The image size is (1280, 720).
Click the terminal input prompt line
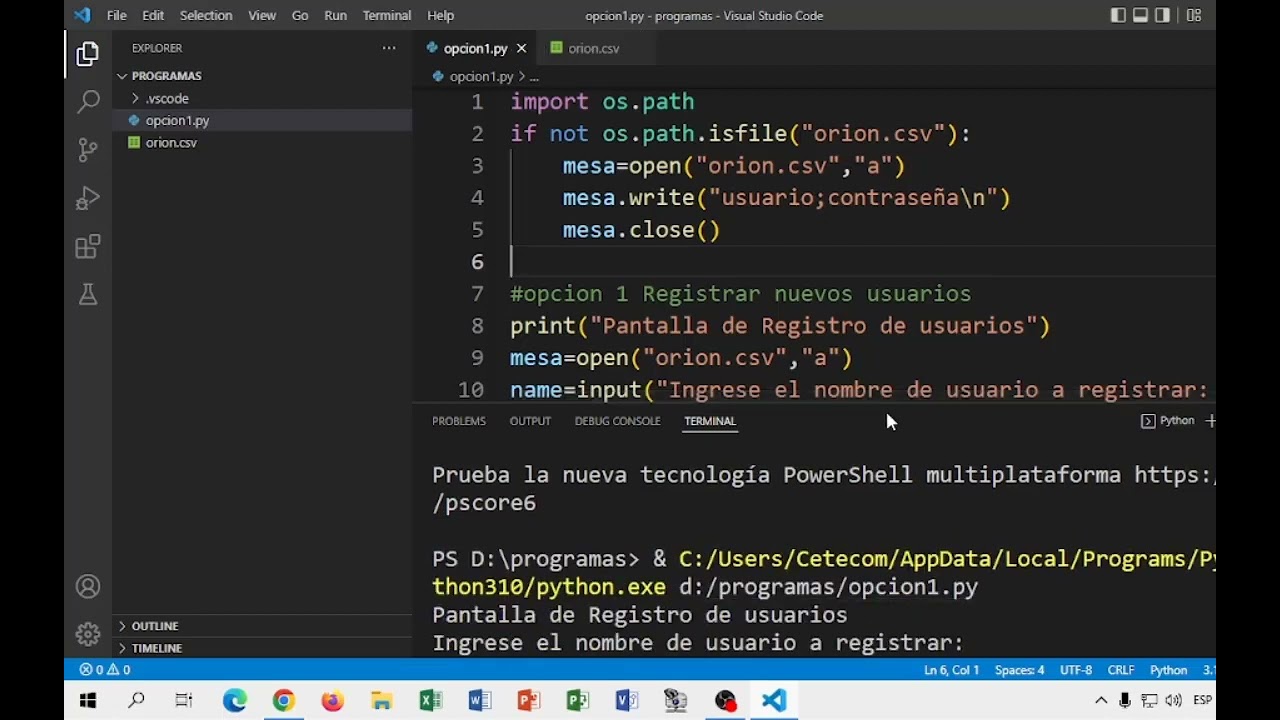tap(698, 643)
